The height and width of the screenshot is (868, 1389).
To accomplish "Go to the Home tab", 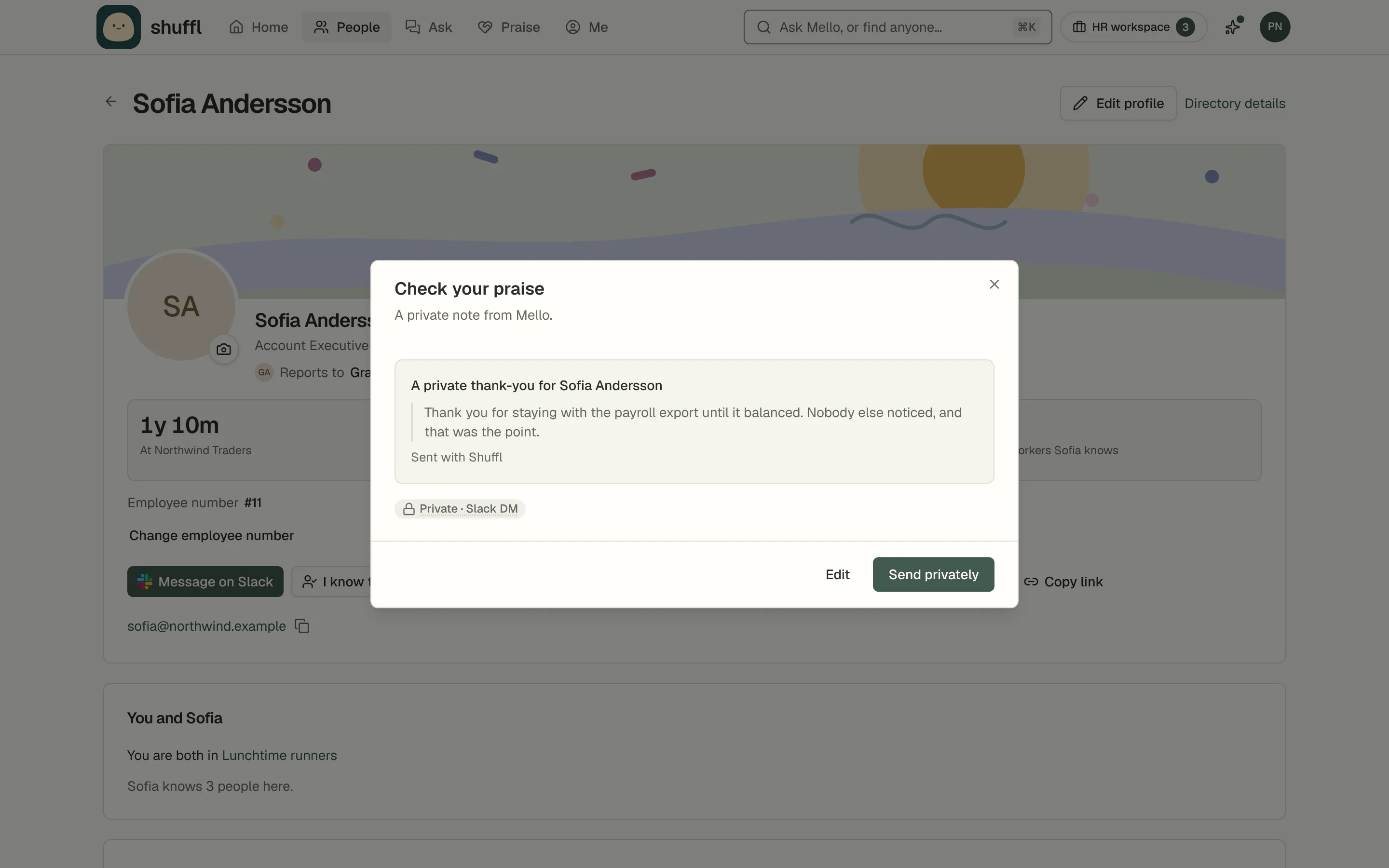I will [259, 27].
